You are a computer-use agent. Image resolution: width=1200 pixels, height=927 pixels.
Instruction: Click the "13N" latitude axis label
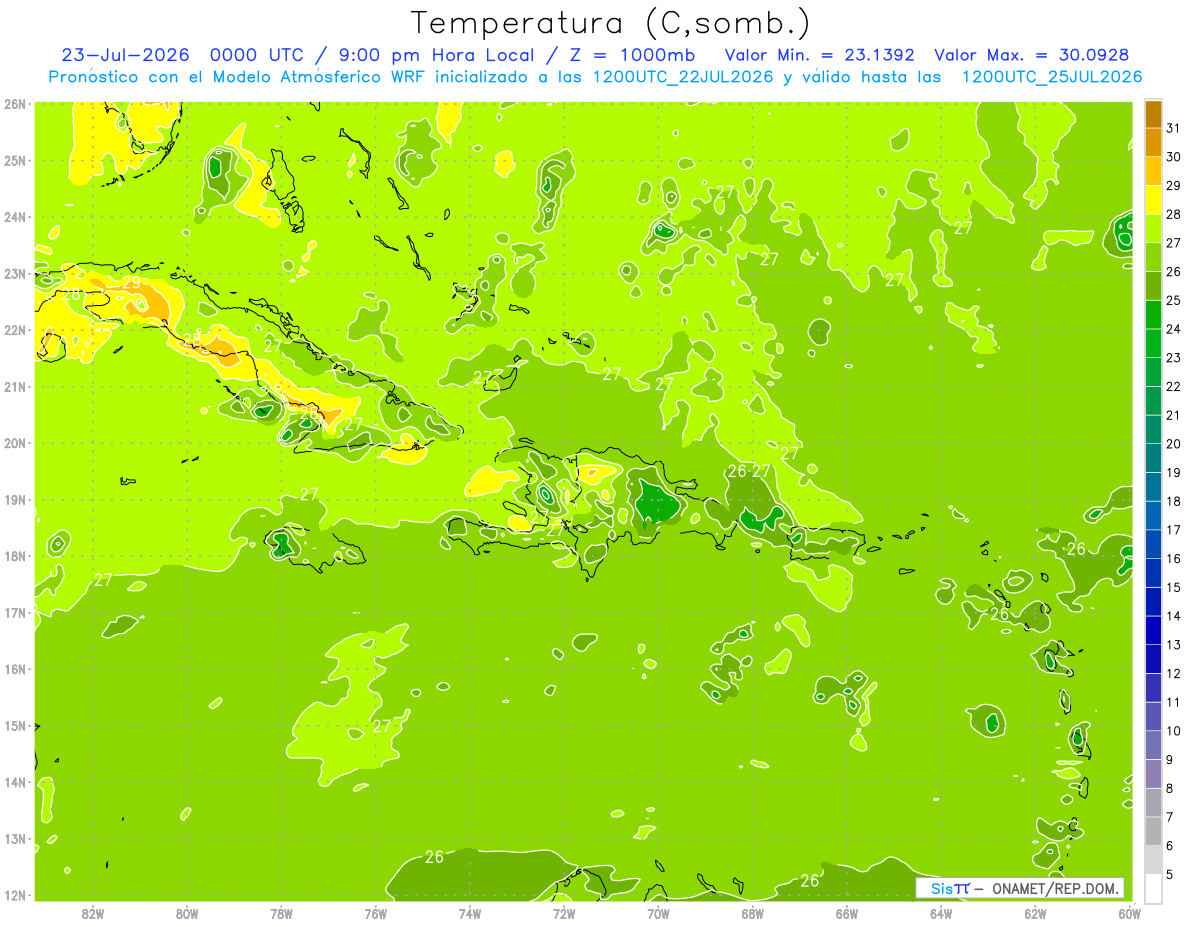pos(15,838)
